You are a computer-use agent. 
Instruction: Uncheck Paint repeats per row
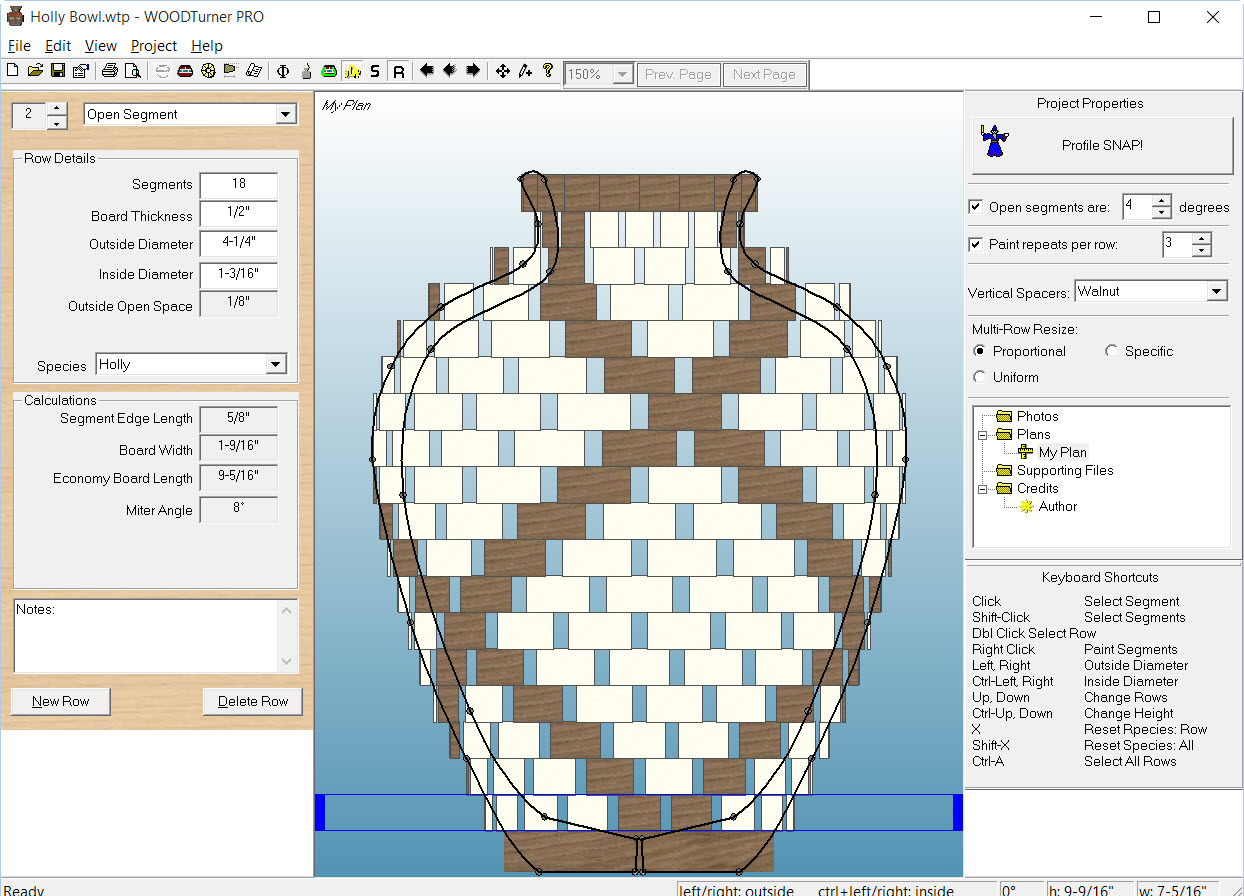point(976,244)
